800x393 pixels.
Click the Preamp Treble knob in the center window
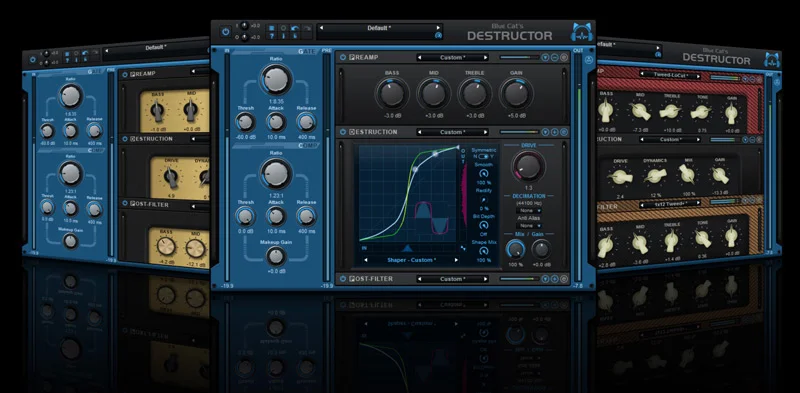click(474, 93)
